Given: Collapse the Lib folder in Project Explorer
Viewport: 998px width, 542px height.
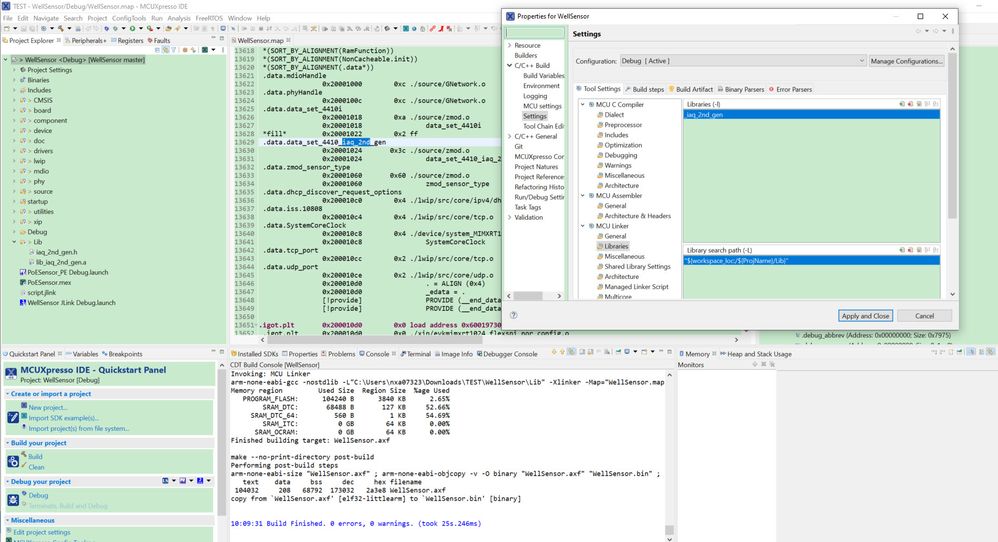Looking at the screenshot, I should pos(15,241).
